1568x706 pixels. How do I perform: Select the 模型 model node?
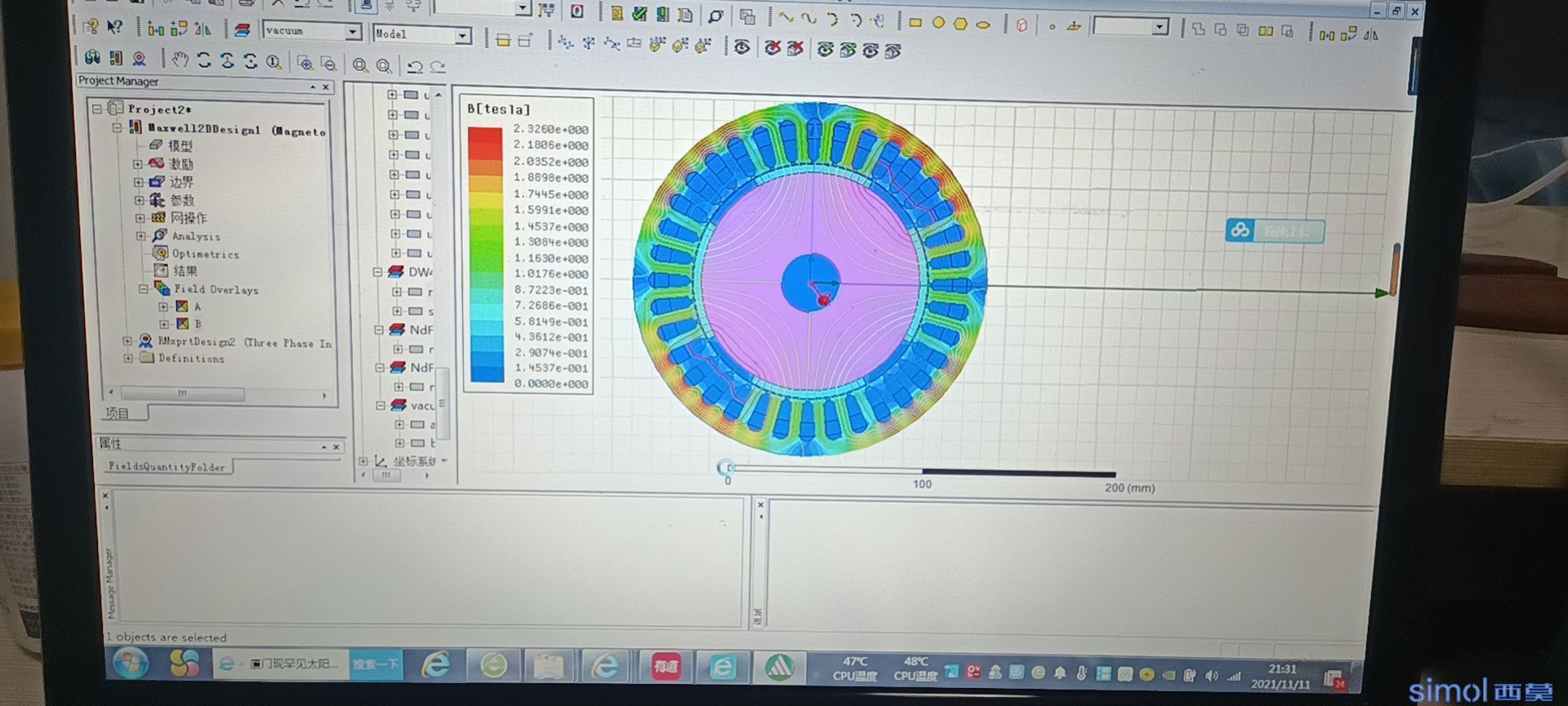180,145
